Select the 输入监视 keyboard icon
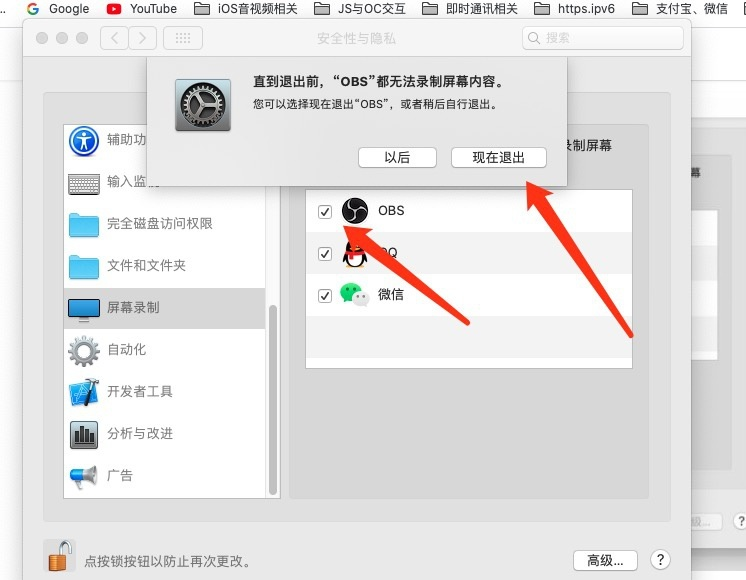The width and height of the screenshot is (746, 580). [84, 184]
